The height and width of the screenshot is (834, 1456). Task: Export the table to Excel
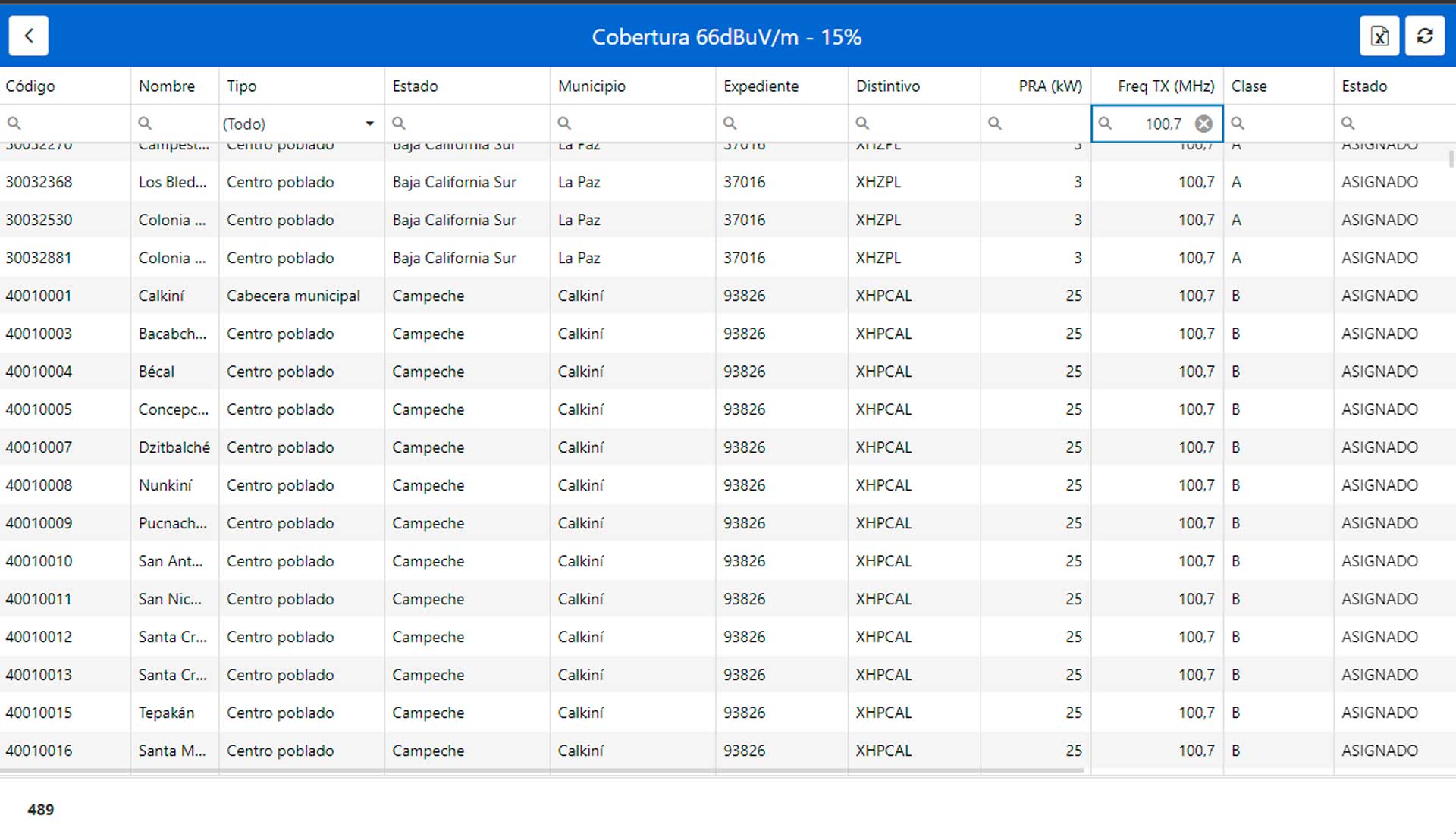[x=1379, y=36]
